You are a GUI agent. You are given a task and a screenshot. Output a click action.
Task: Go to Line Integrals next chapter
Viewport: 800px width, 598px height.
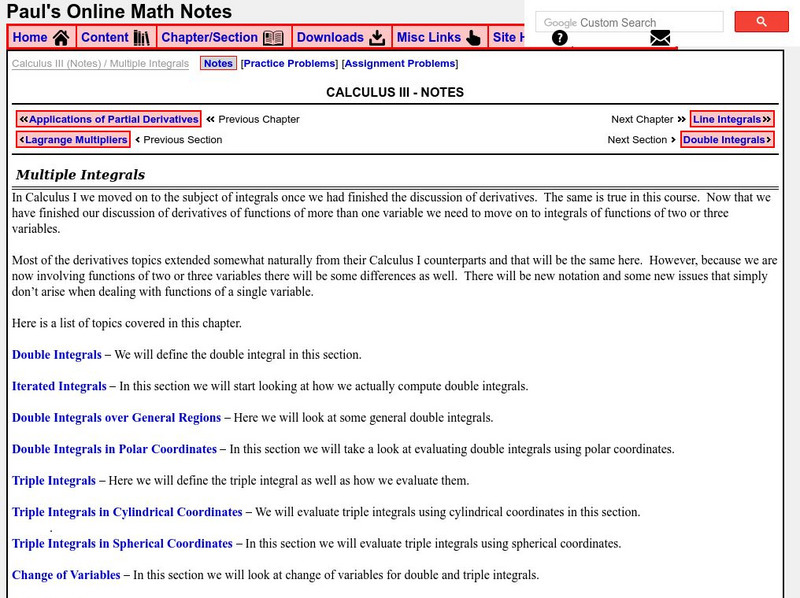click(732, 119)
